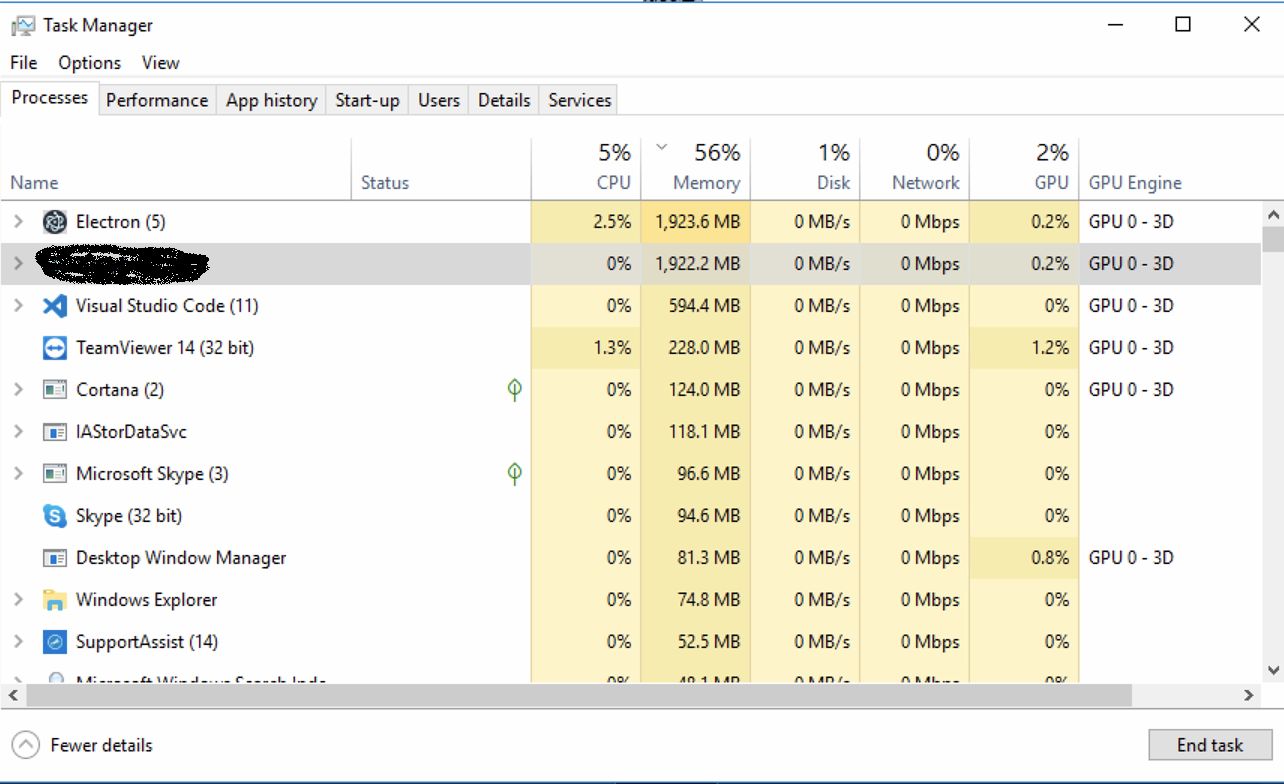Click the Electron app icon
The height and width of the screenshot is (784, 1284).
(x=54, y=222)
